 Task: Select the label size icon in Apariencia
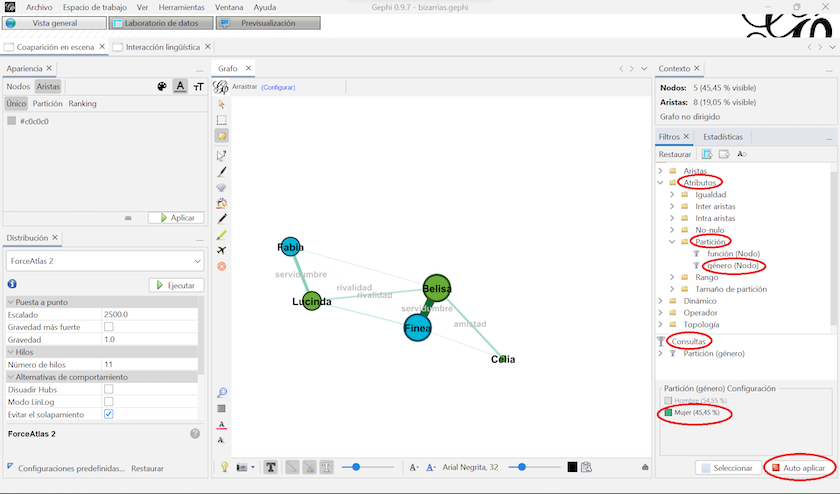point(198,87)
